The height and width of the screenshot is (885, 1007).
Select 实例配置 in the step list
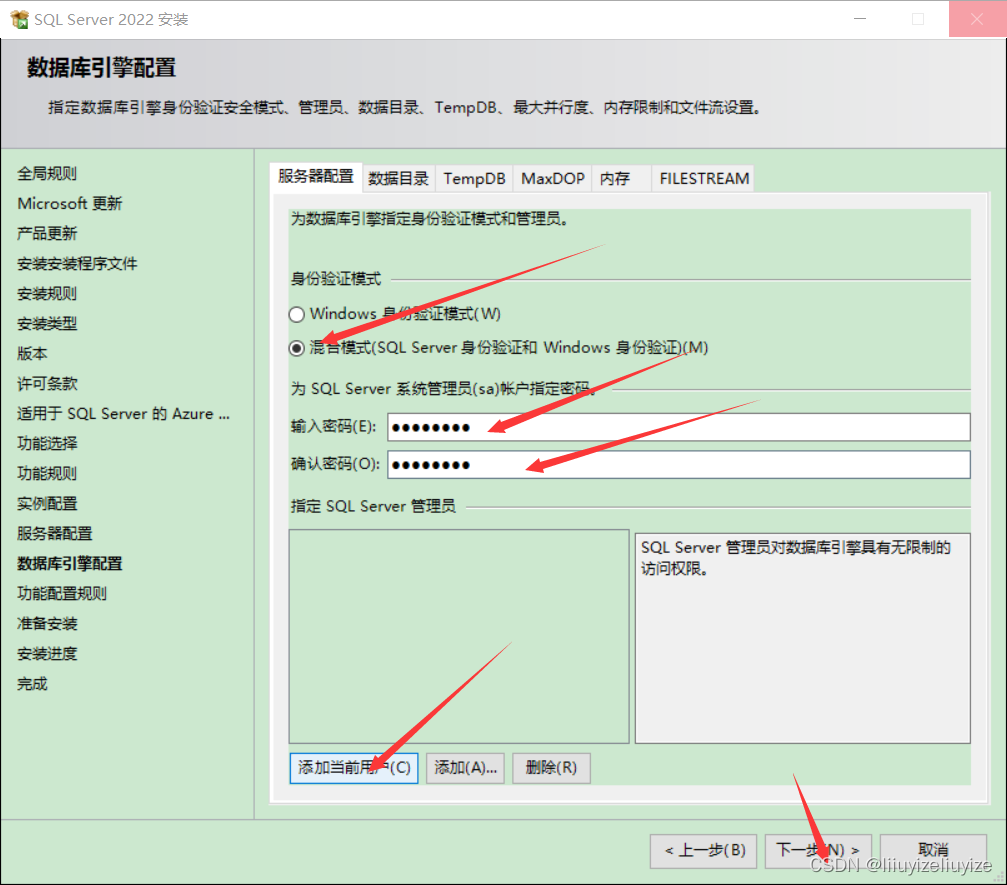47,504
